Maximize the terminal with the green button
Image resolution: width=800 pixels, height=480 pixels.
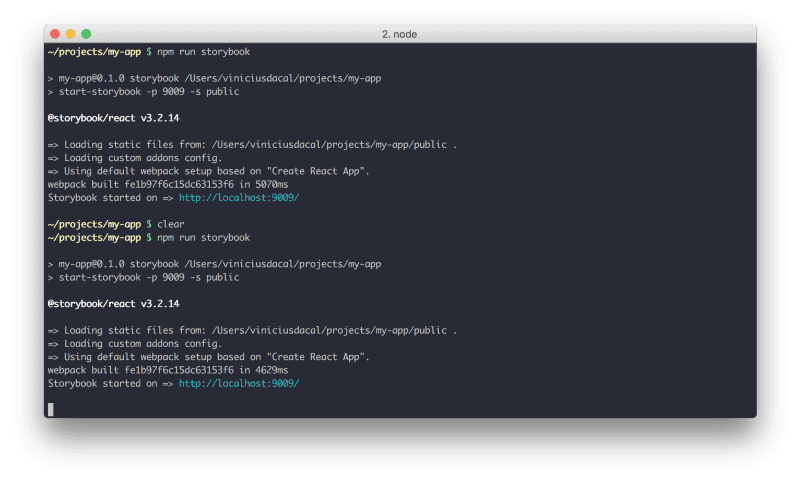point(86,34)
